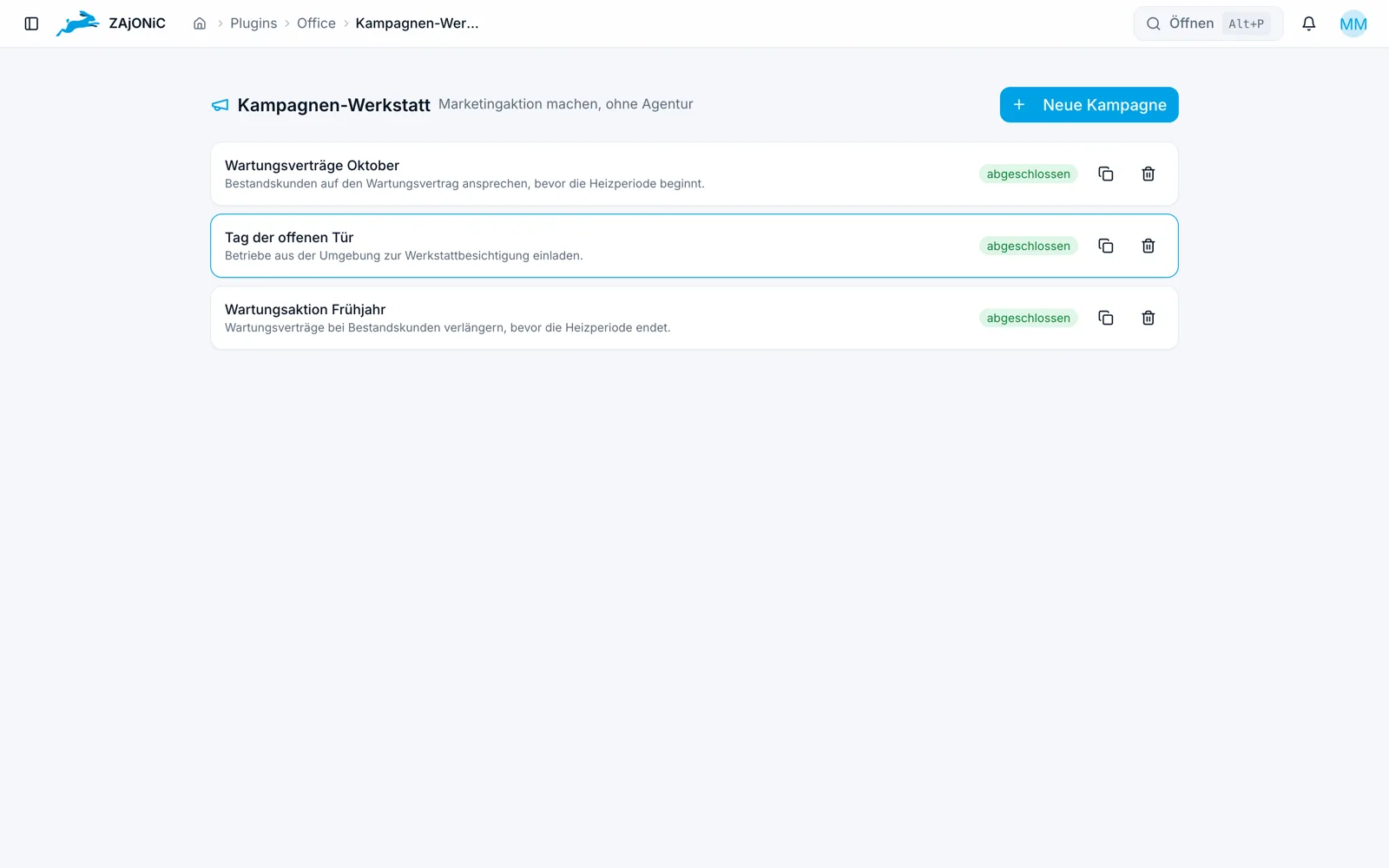Click the ZAjONiC rabbit logo

(78, 23)
